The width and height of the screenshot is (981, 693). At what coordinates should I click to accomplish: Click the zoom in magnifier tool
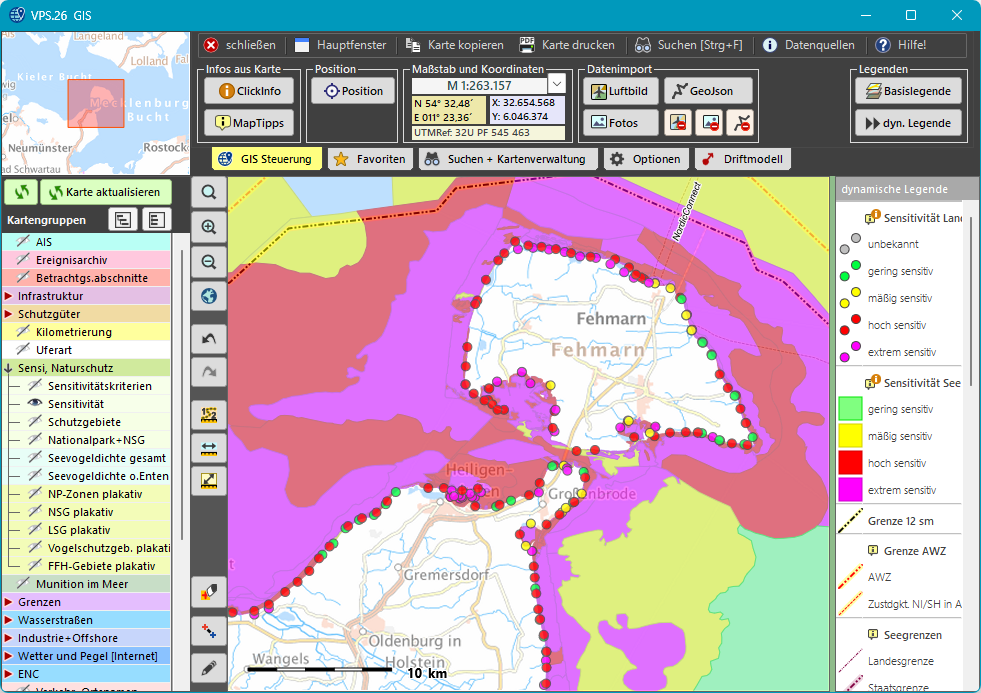[209, 227]
